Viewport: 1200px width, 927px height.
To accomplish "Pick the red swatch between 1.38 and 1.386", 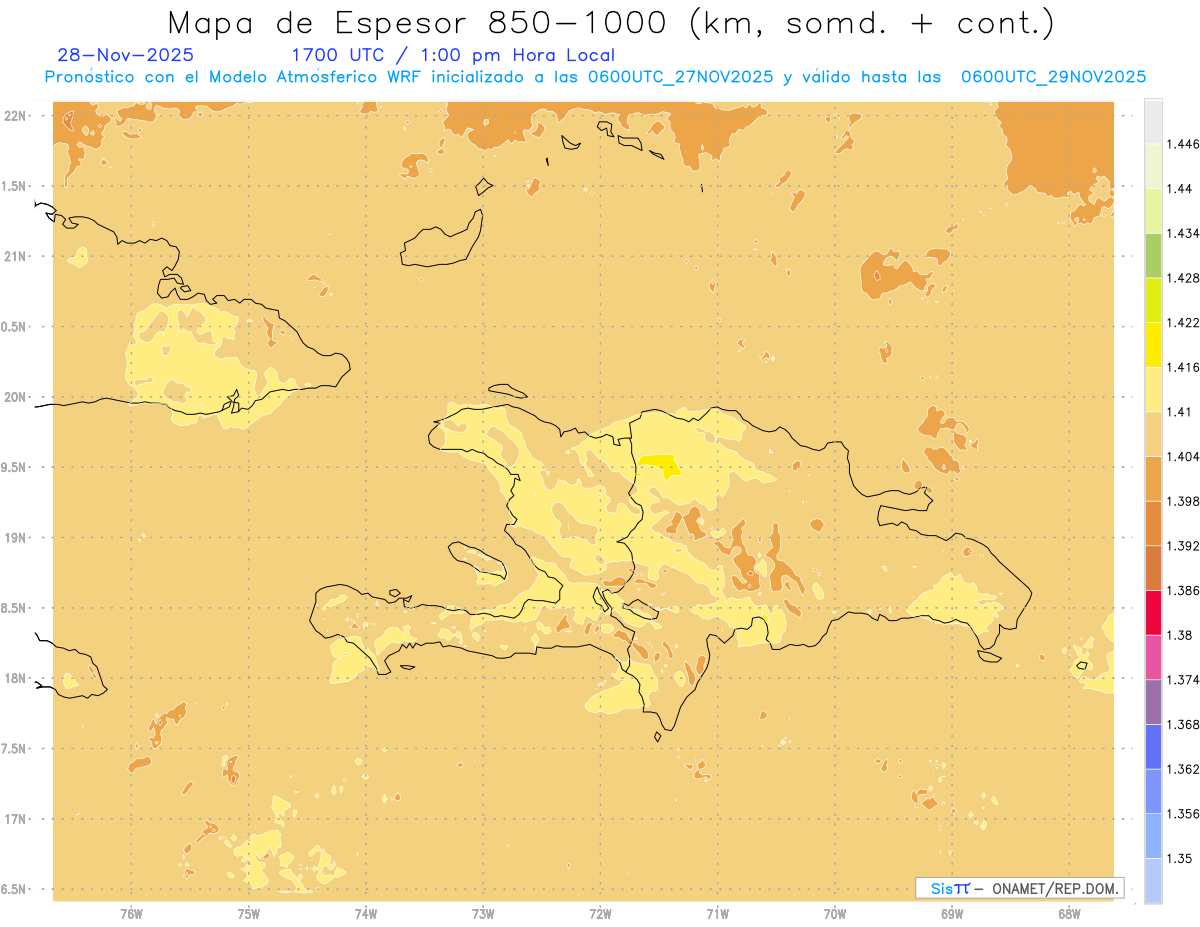I will 1153,613.
